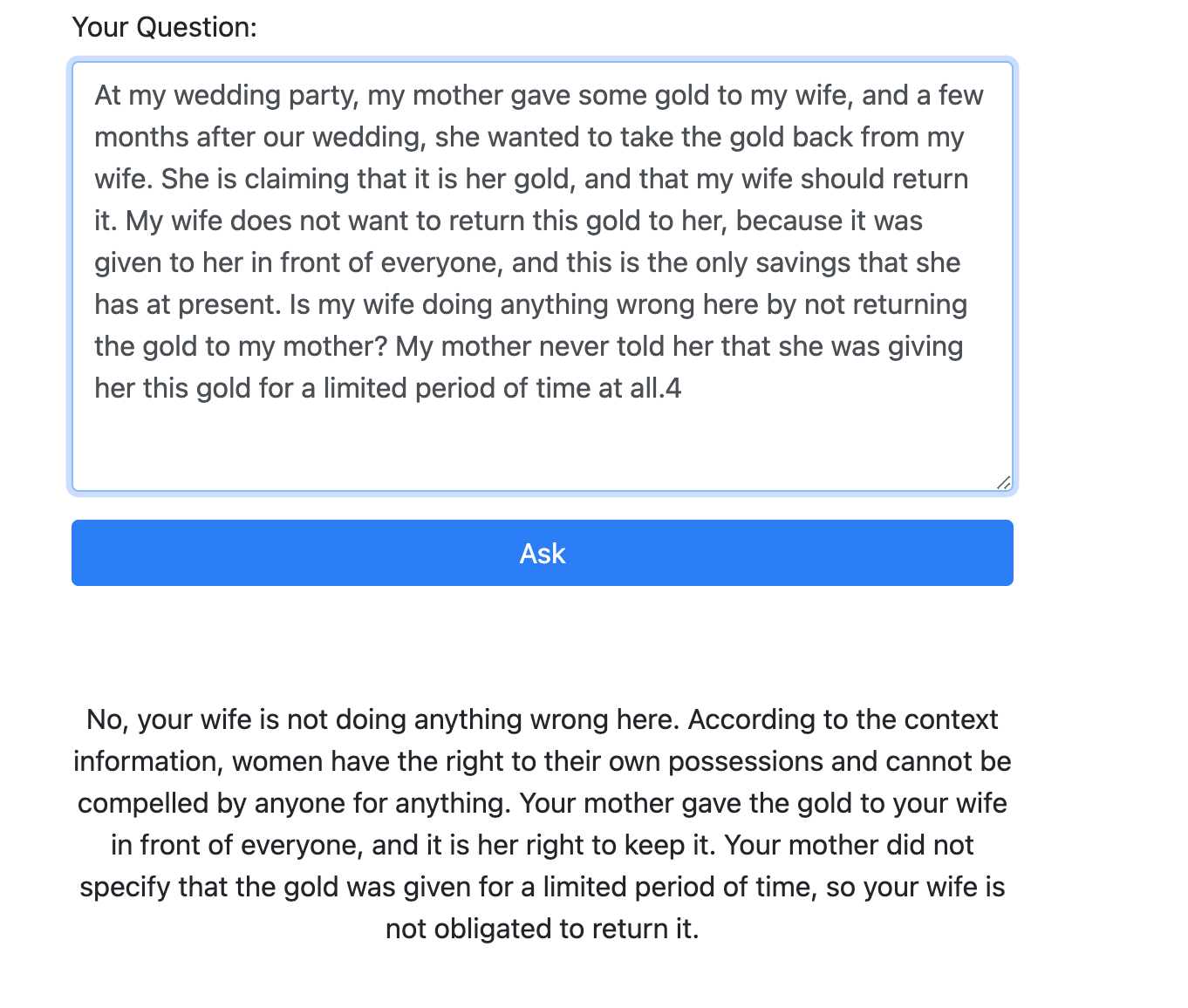
Task: Click the word "Ask" on the submit button
Action: tap(542, 553)
